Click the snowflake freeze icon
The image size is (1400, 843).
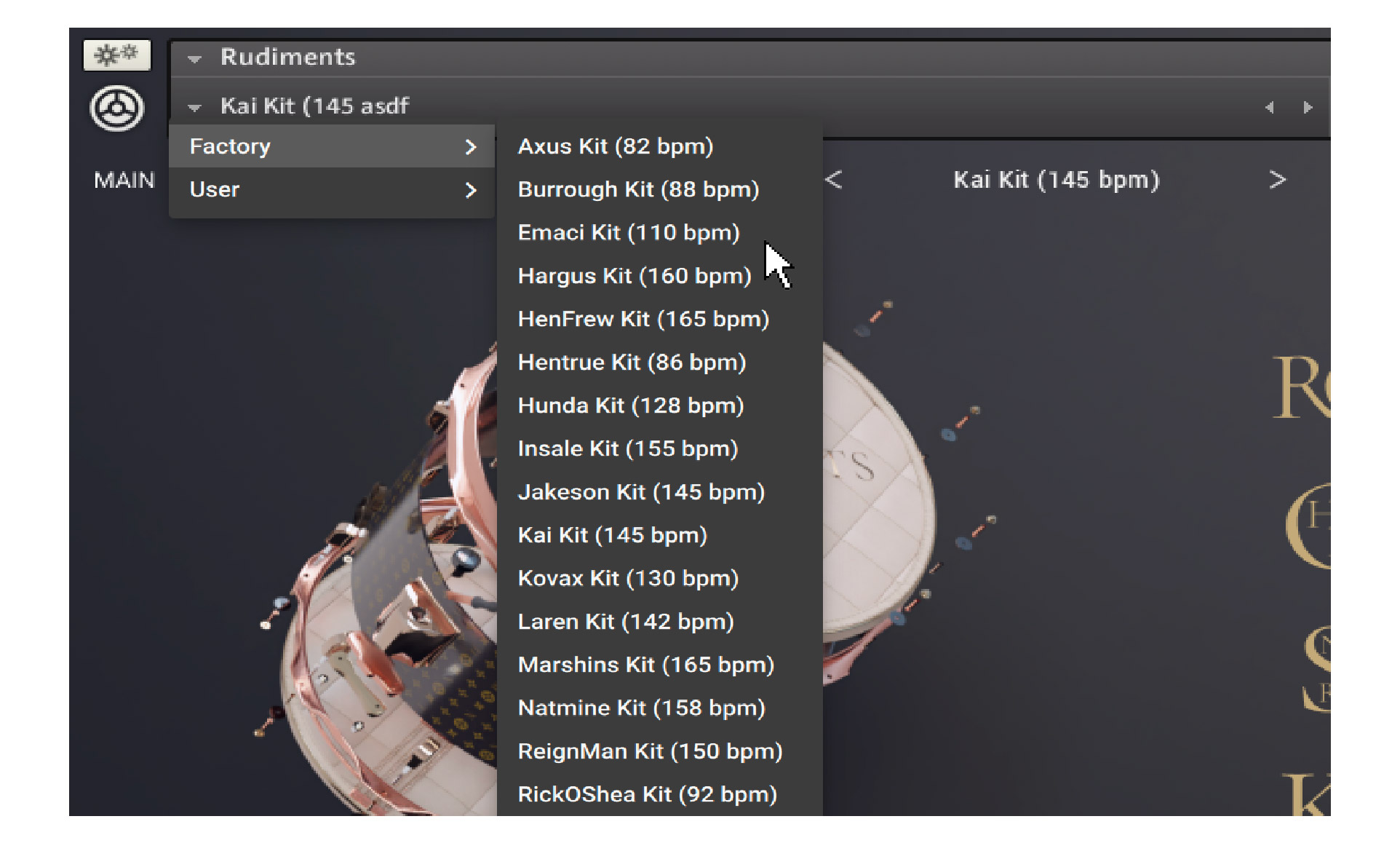click(116, 55)
